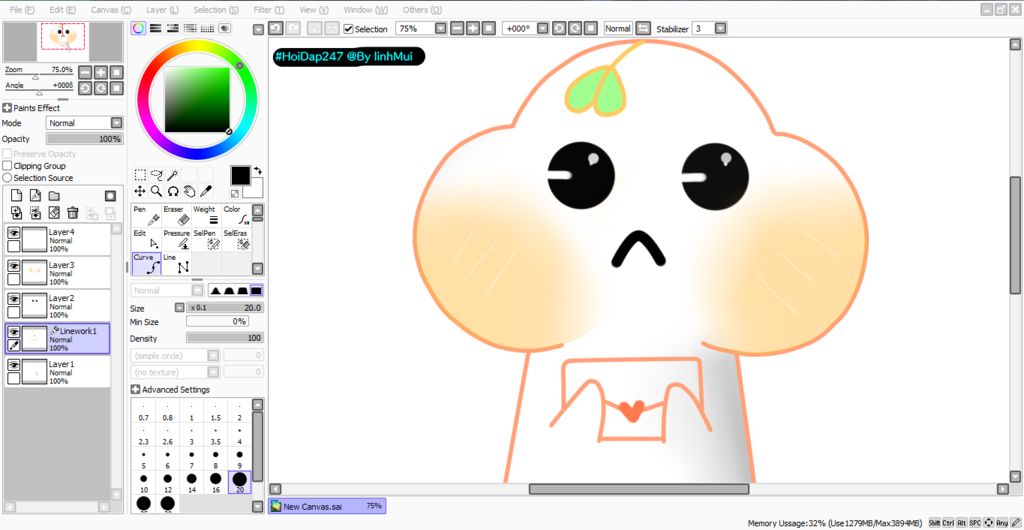
Task: Select the Color tool in linework tools
Action: [236, 215]
